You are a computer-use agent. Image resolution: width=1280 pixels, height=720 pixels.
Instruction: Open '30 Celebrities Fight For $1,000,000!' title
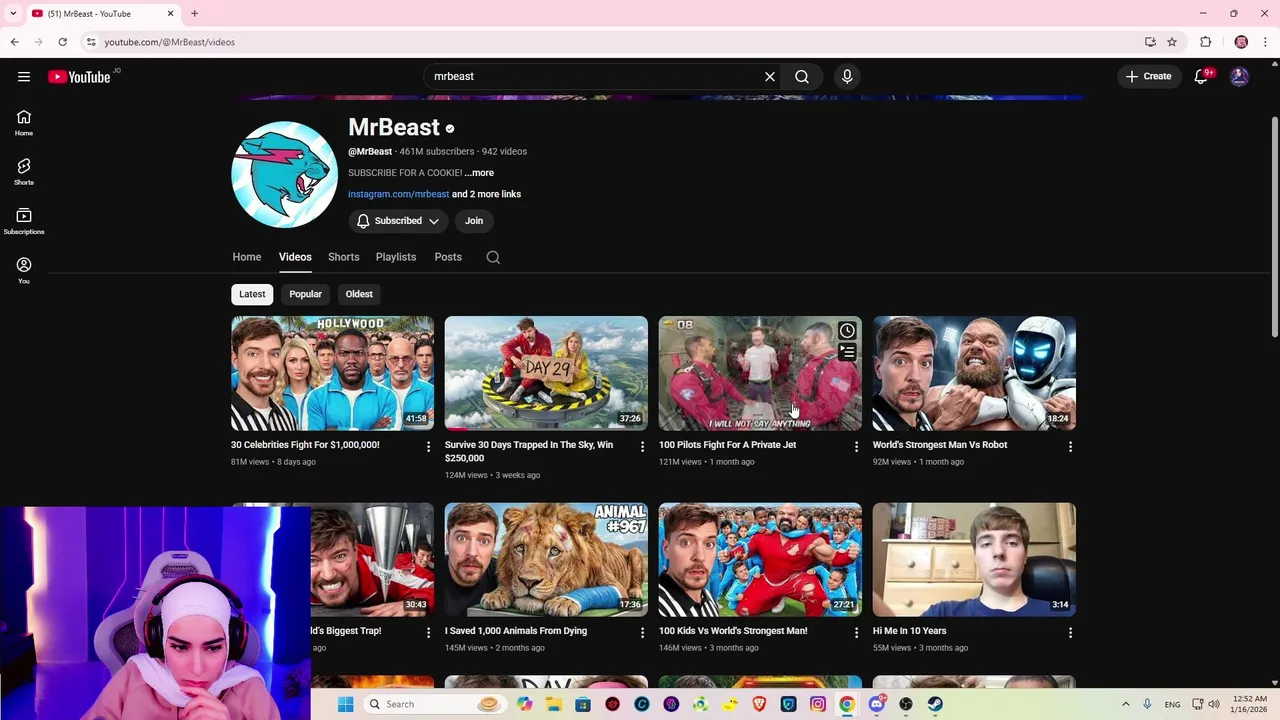point(305,445)
